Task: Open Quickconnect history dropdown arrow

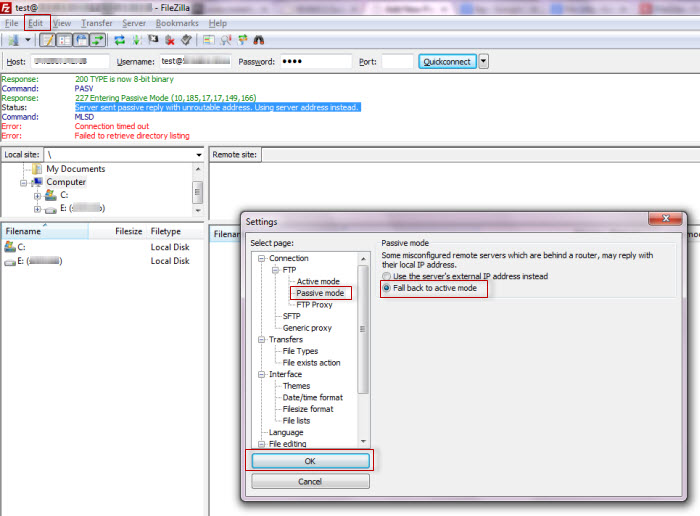Action: pos(483,62)
